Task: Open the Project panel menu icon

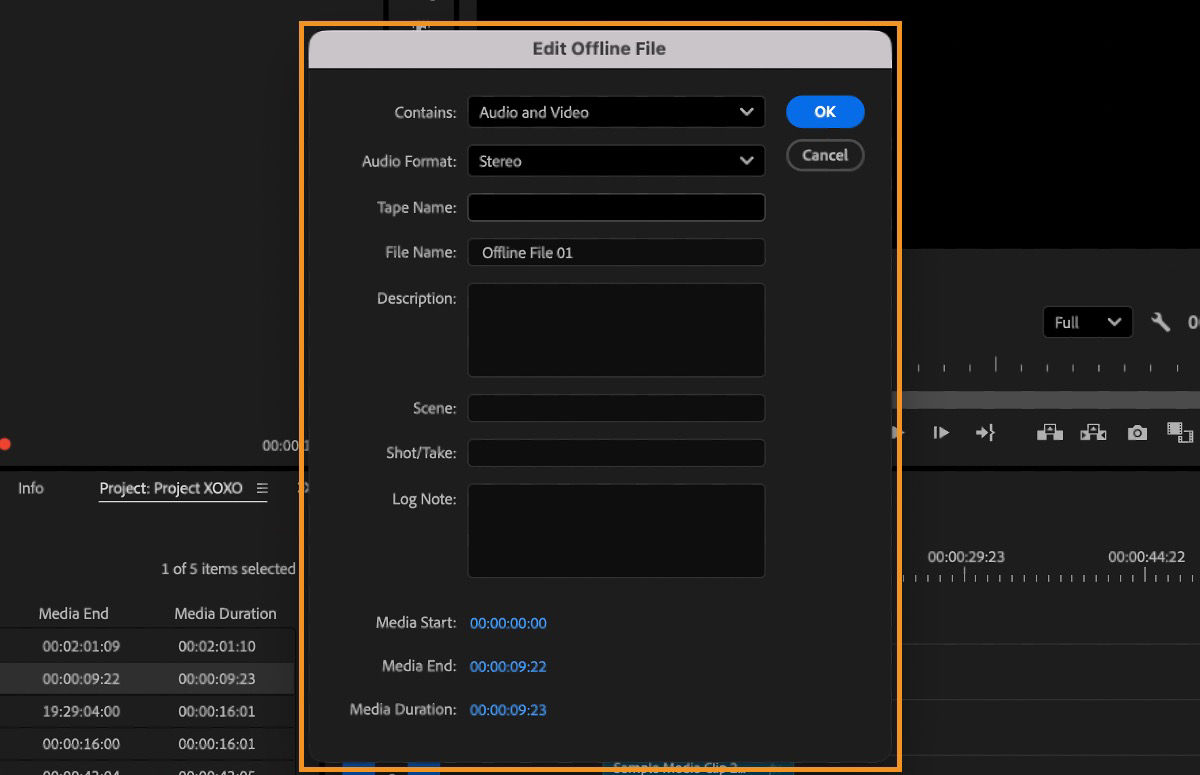Action: 262,488
